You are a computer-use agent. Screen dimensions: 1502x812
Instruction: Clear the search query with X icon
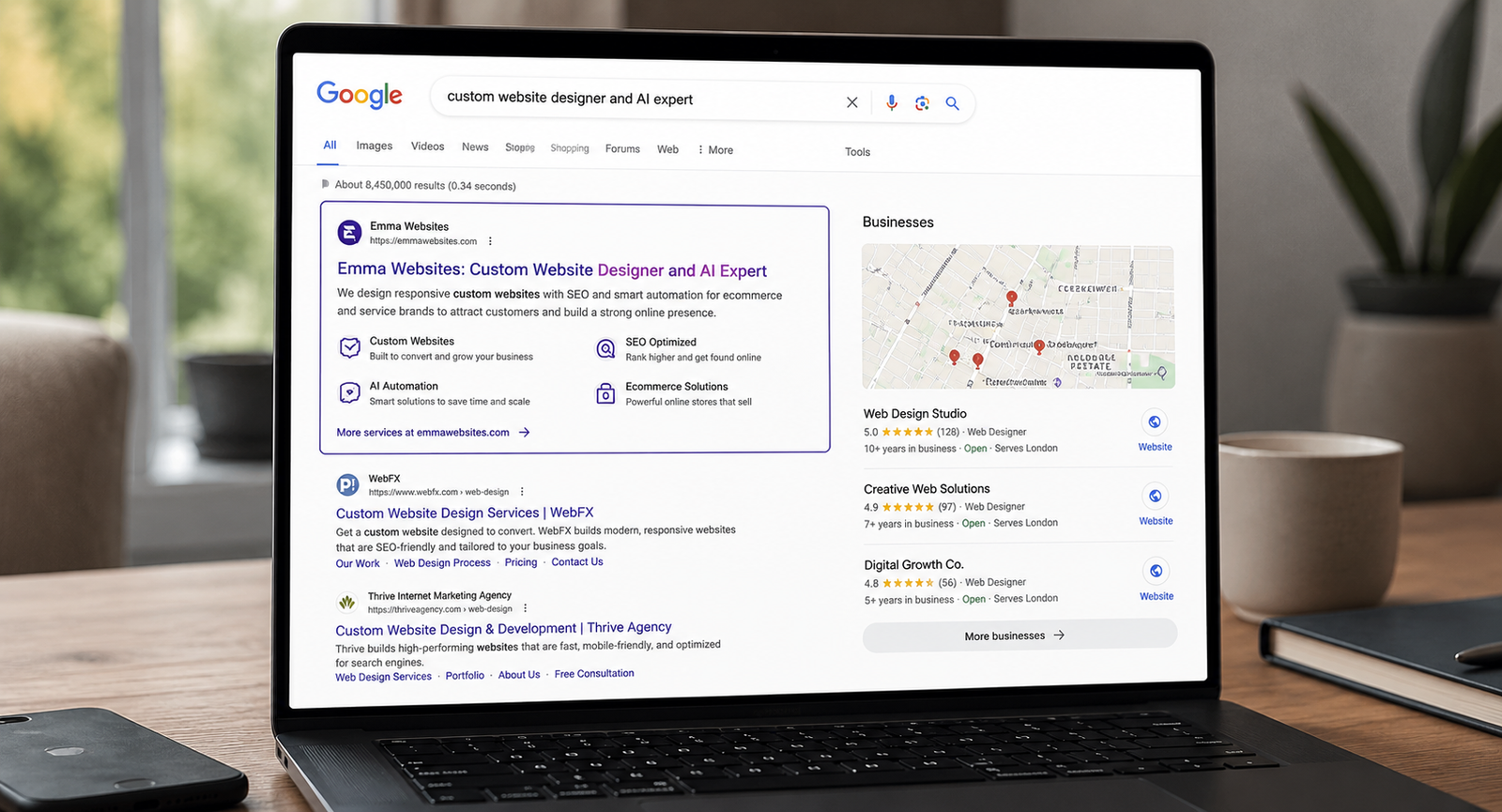(851, 102)
